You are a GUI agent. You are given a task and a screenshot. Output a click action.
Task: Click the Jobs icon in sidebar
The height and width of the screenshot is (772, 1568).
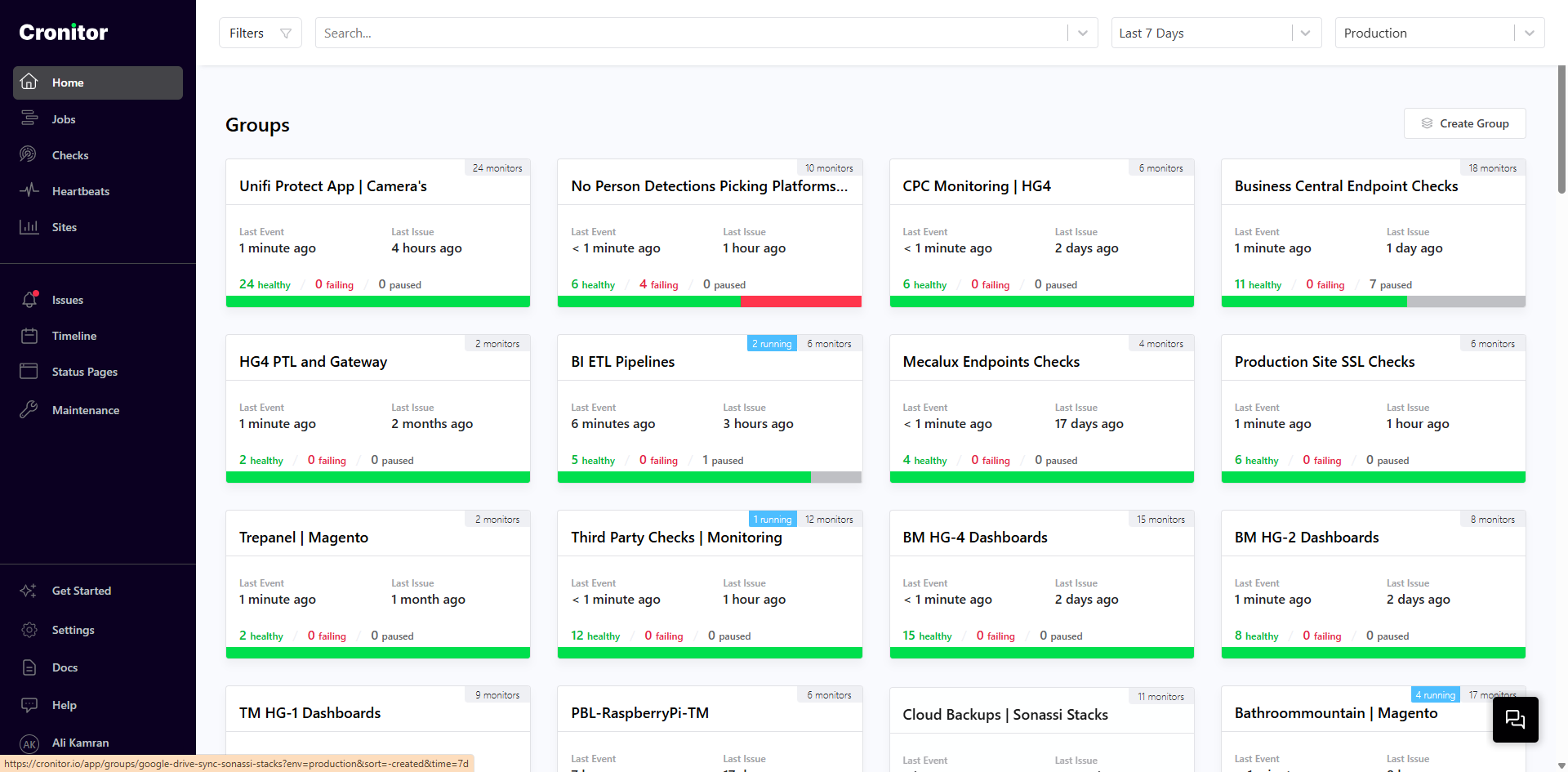click(x=29, y=118)
